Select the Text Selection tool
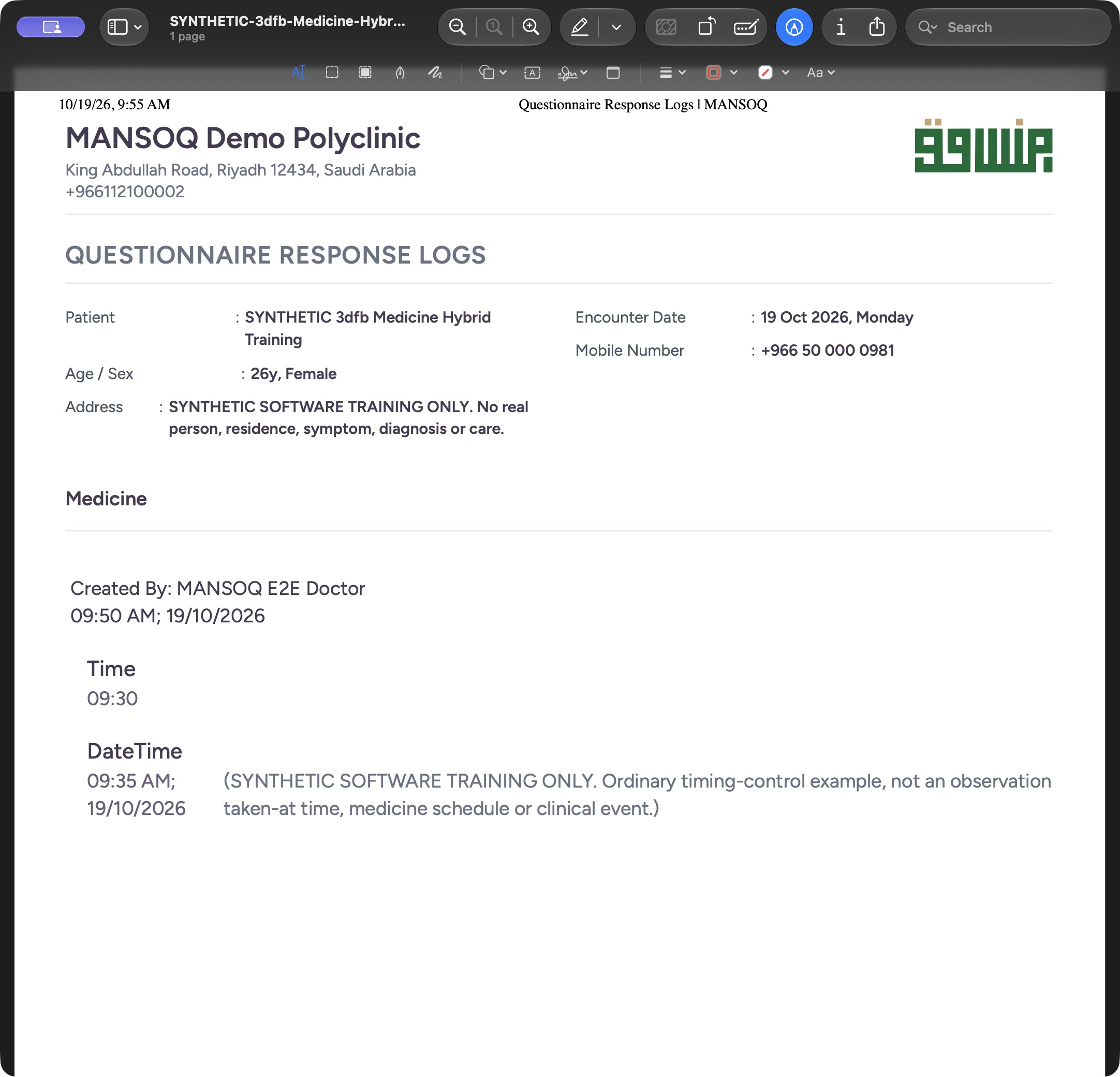This screenshot has height=1077, width=1120. [x=298, y=72]
